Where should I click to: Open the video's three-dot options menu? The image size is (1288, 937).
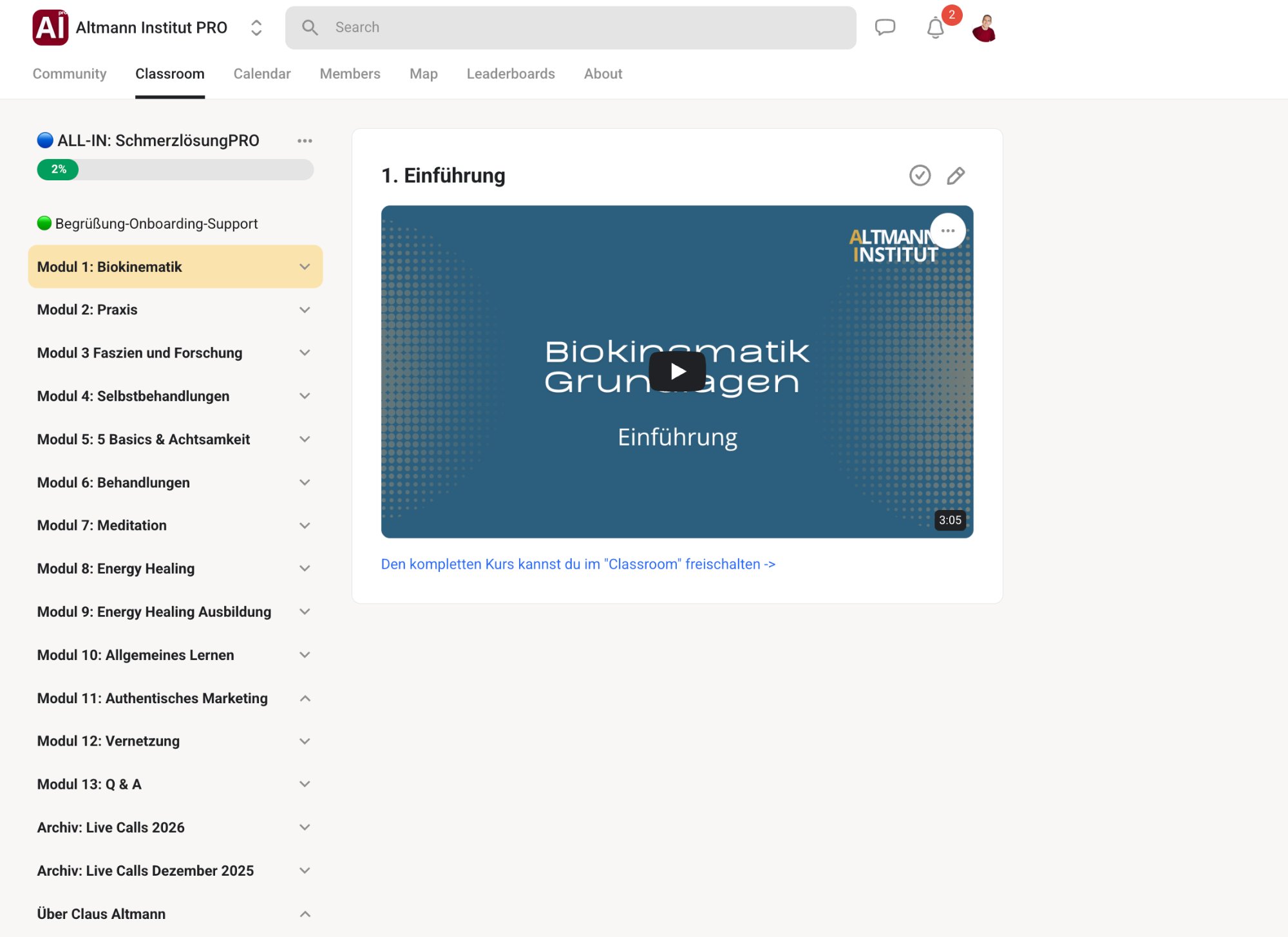(x=948, y=231)
